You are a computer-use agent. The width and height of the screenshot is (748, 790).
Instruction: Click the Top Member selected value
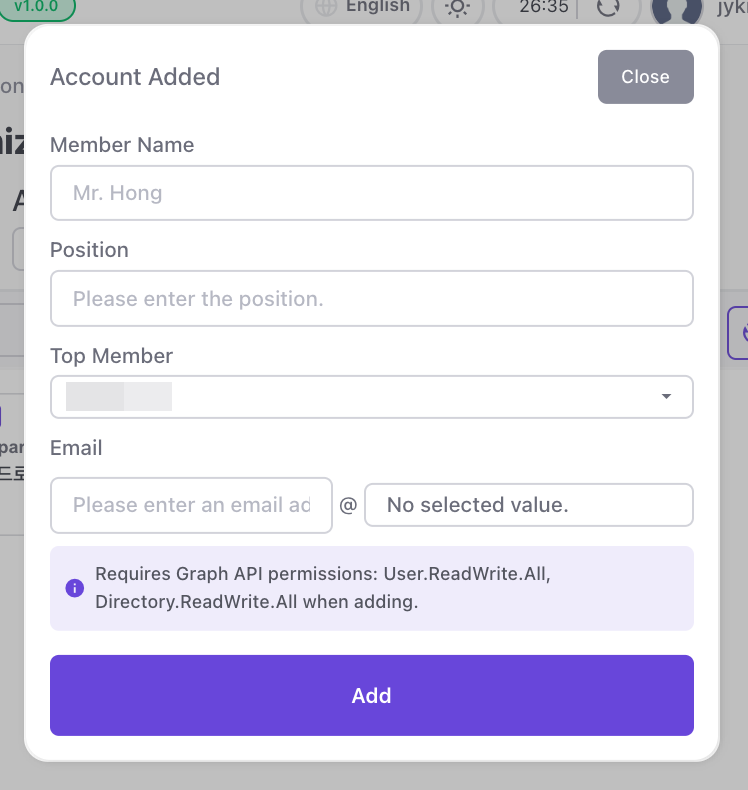[x=119, y=397]
